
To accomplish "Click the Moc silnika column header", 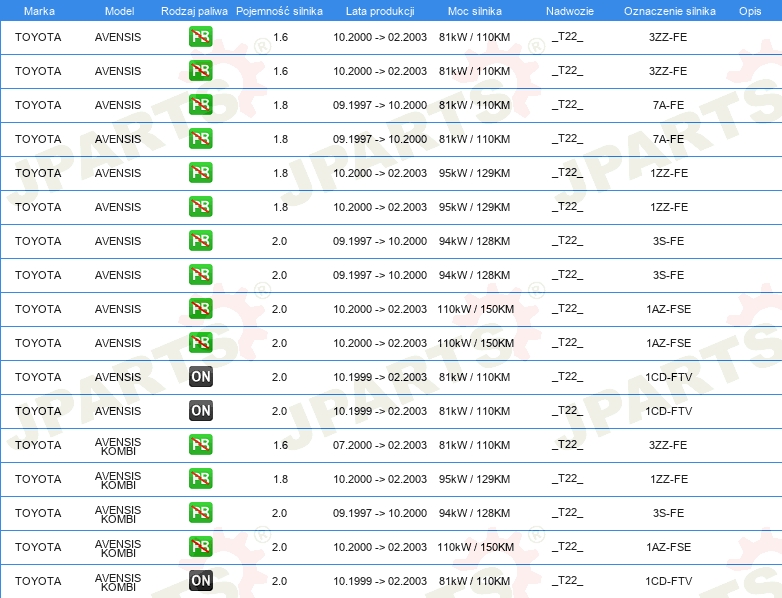I will (x=474, y=11).
